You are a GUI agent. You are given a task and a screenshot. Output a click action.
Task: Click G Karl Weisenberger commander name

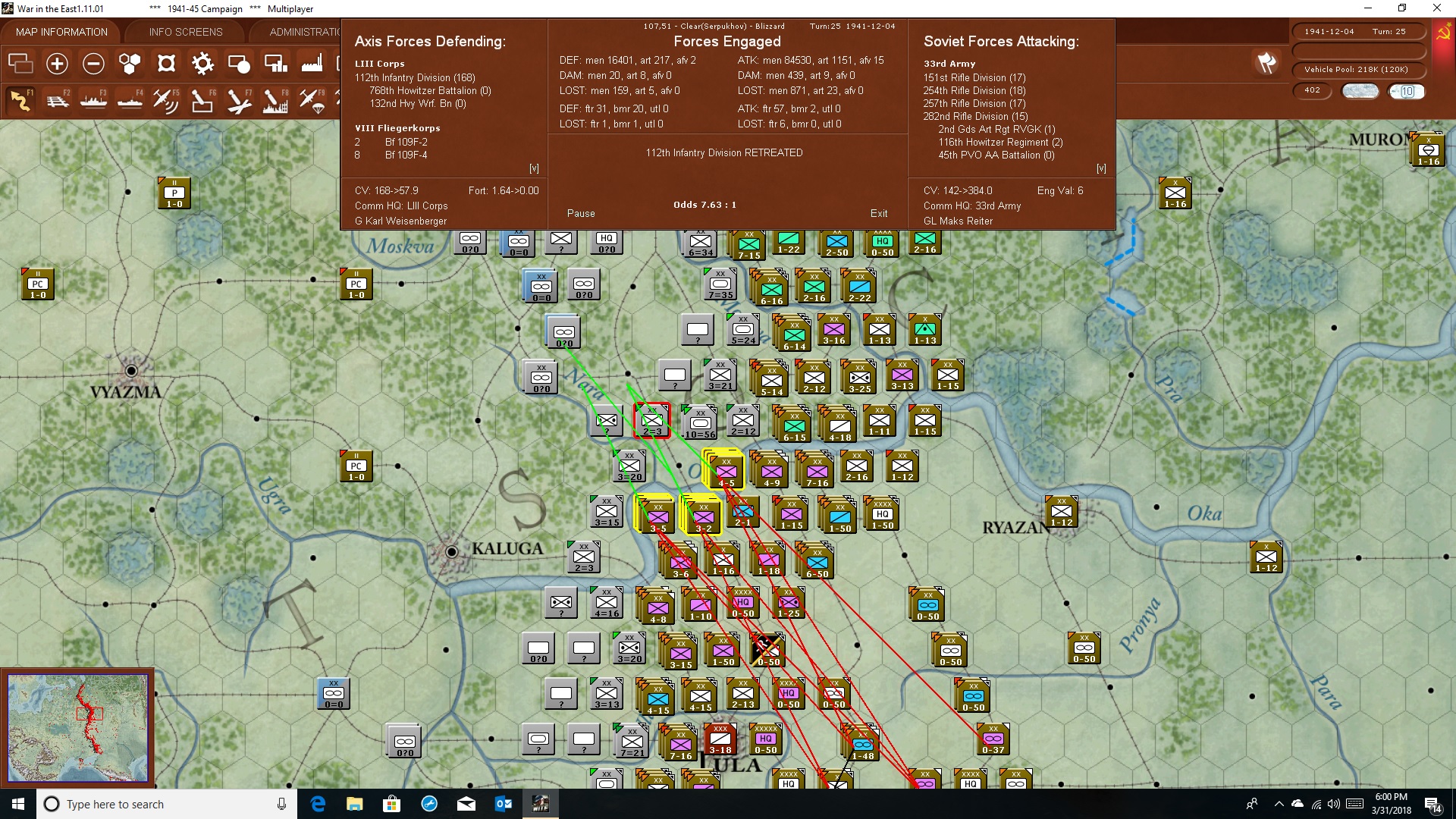click(x=400, y=221)
